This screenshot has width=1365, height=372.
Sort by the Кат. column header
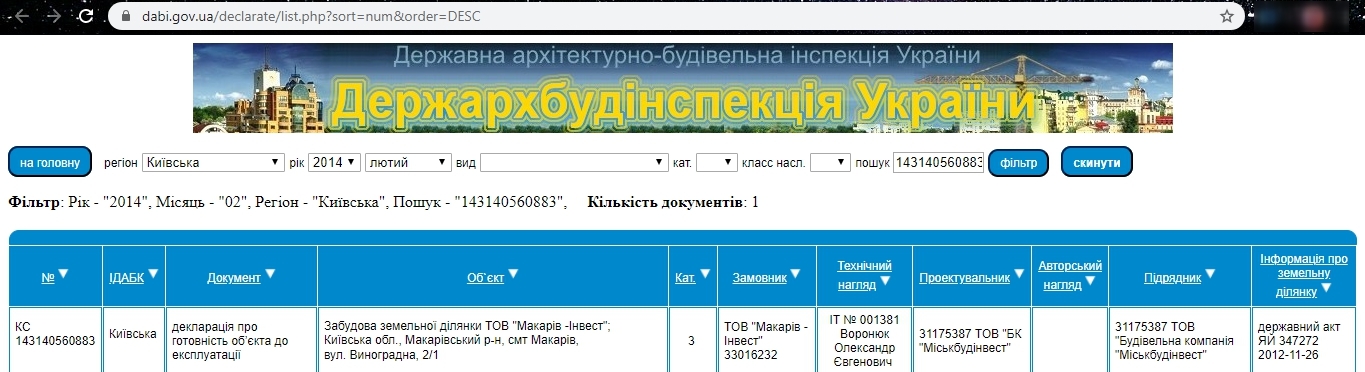click(x=685, y=277)
